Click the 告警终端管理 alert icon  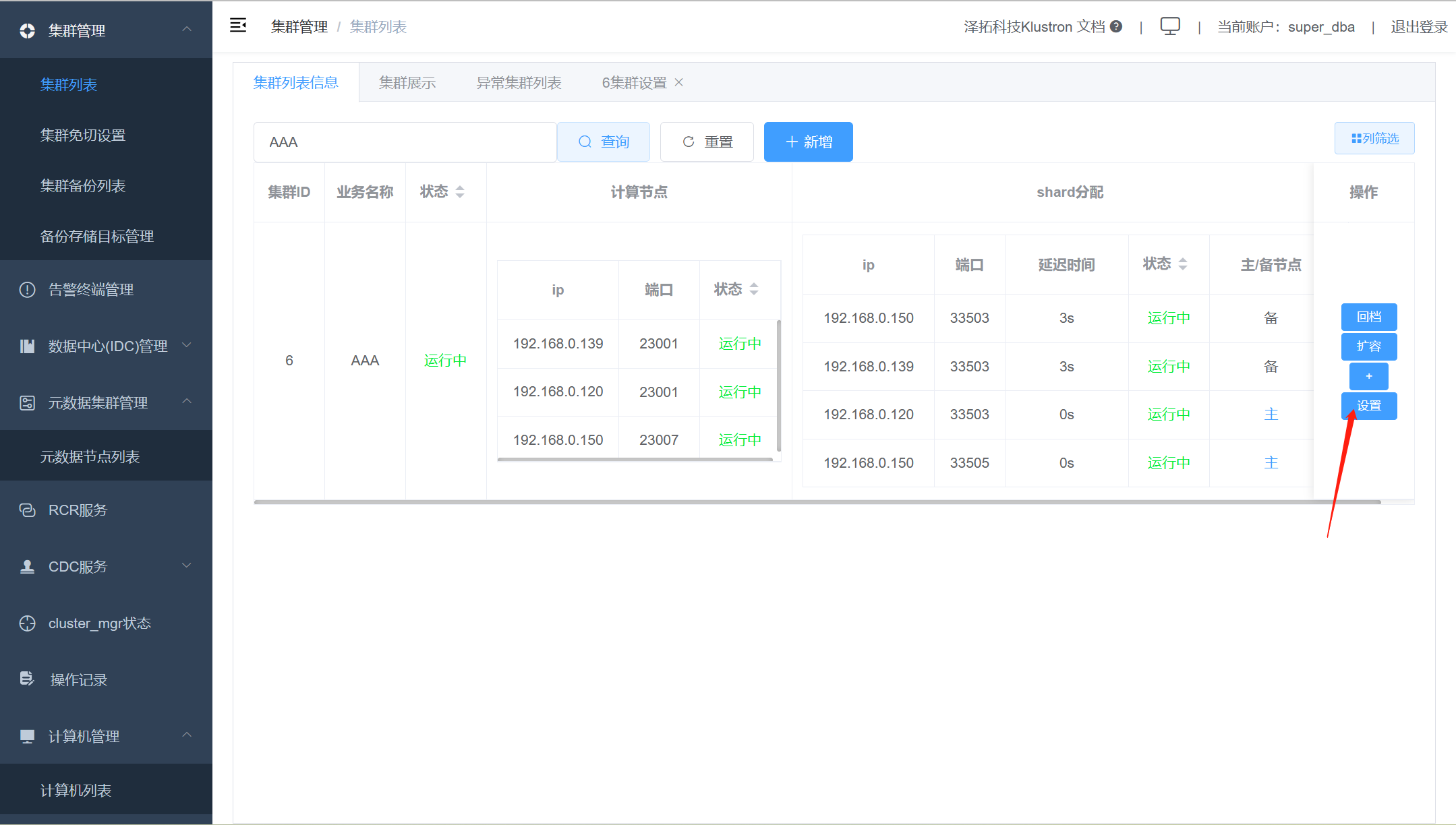click(27, 290)
